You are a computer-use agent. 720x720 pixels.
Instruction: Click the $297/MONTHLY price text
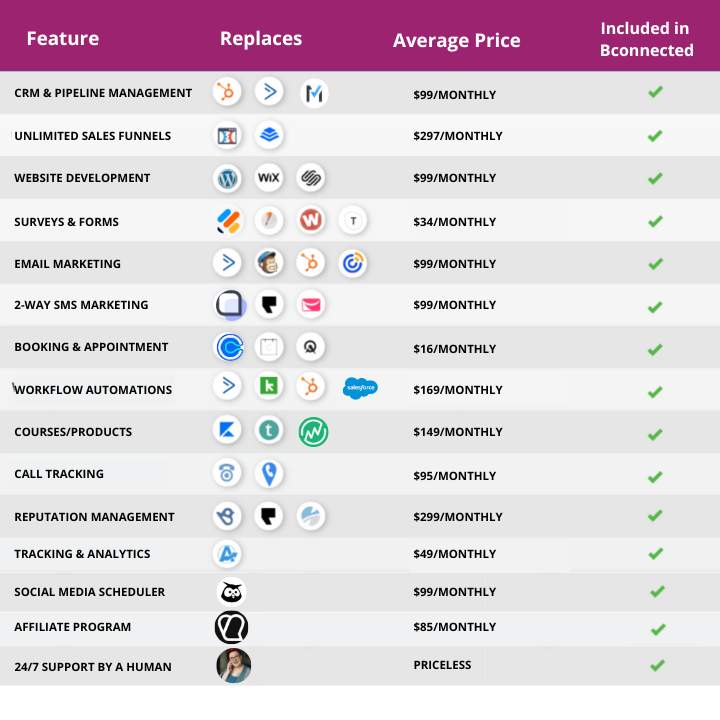pyautogui.click(x=457, y=136)
